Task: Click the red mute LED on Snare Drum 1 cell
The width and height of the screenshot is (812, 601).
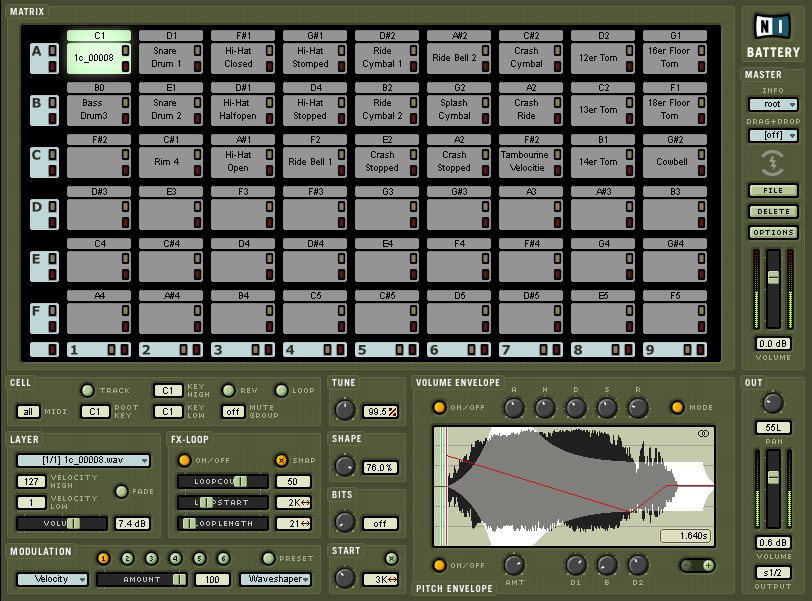Action: (197, 66)
